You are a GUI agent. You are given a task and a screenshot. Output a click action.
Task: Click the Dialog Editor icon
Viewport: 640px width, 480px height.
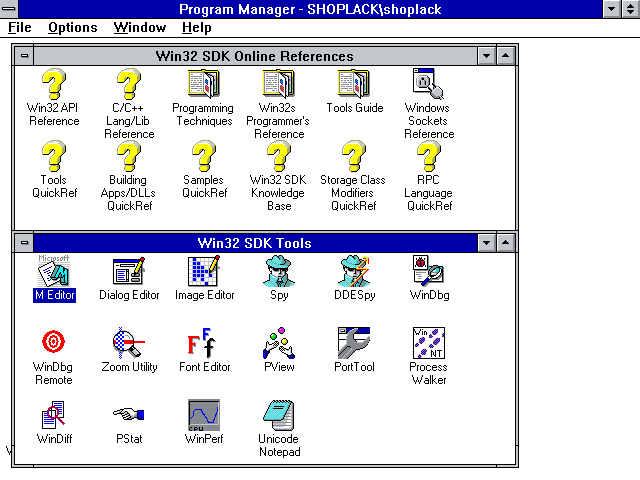[x=129, y=271]
